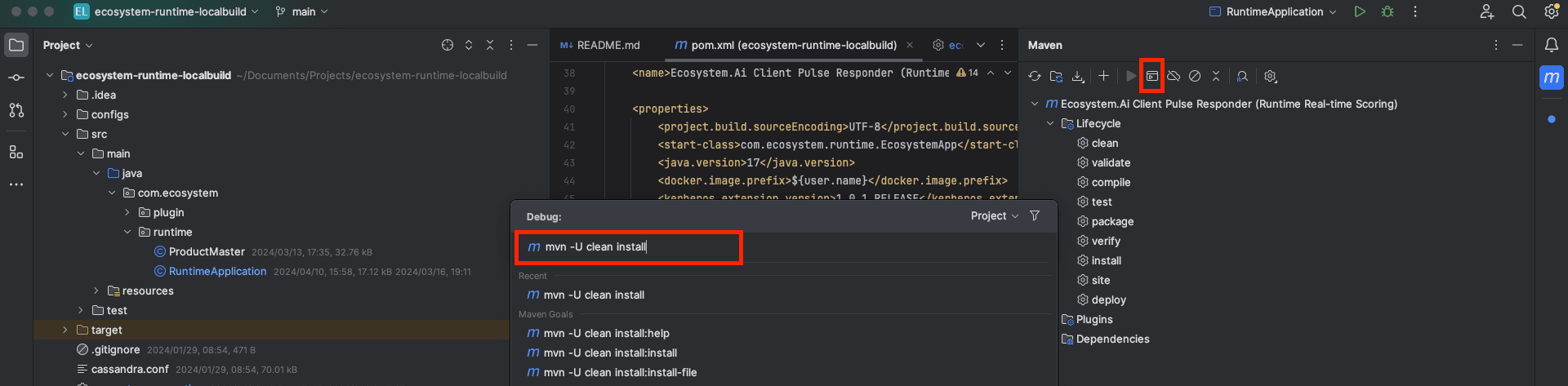
Task: Show more tool windows ellipsis
Action: (x=16, y=184)
